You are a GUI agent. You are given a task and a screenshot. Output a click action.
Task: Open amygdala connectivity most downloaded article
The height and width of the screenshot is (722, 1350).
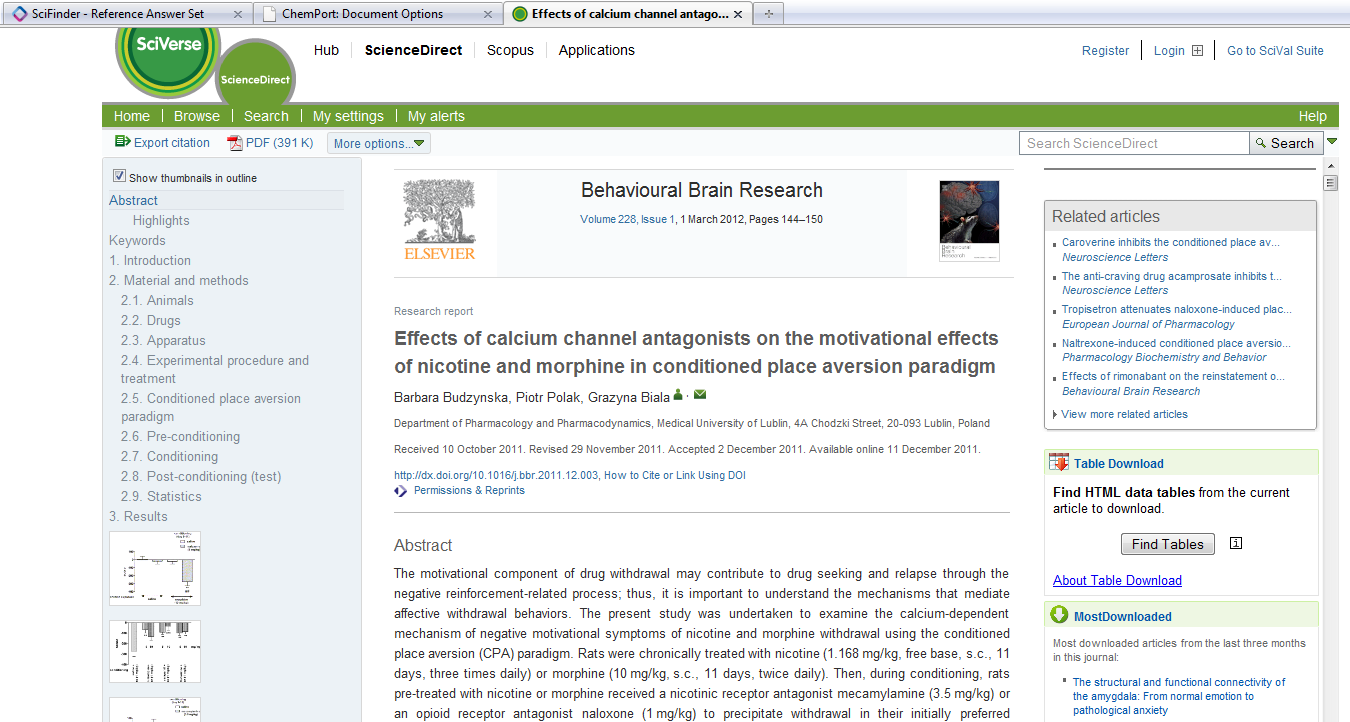click(1179, 696)
